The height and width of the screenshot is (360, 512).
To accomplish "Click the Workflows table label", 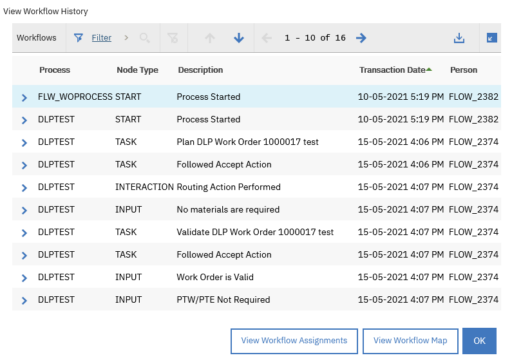I will point(36,38).
